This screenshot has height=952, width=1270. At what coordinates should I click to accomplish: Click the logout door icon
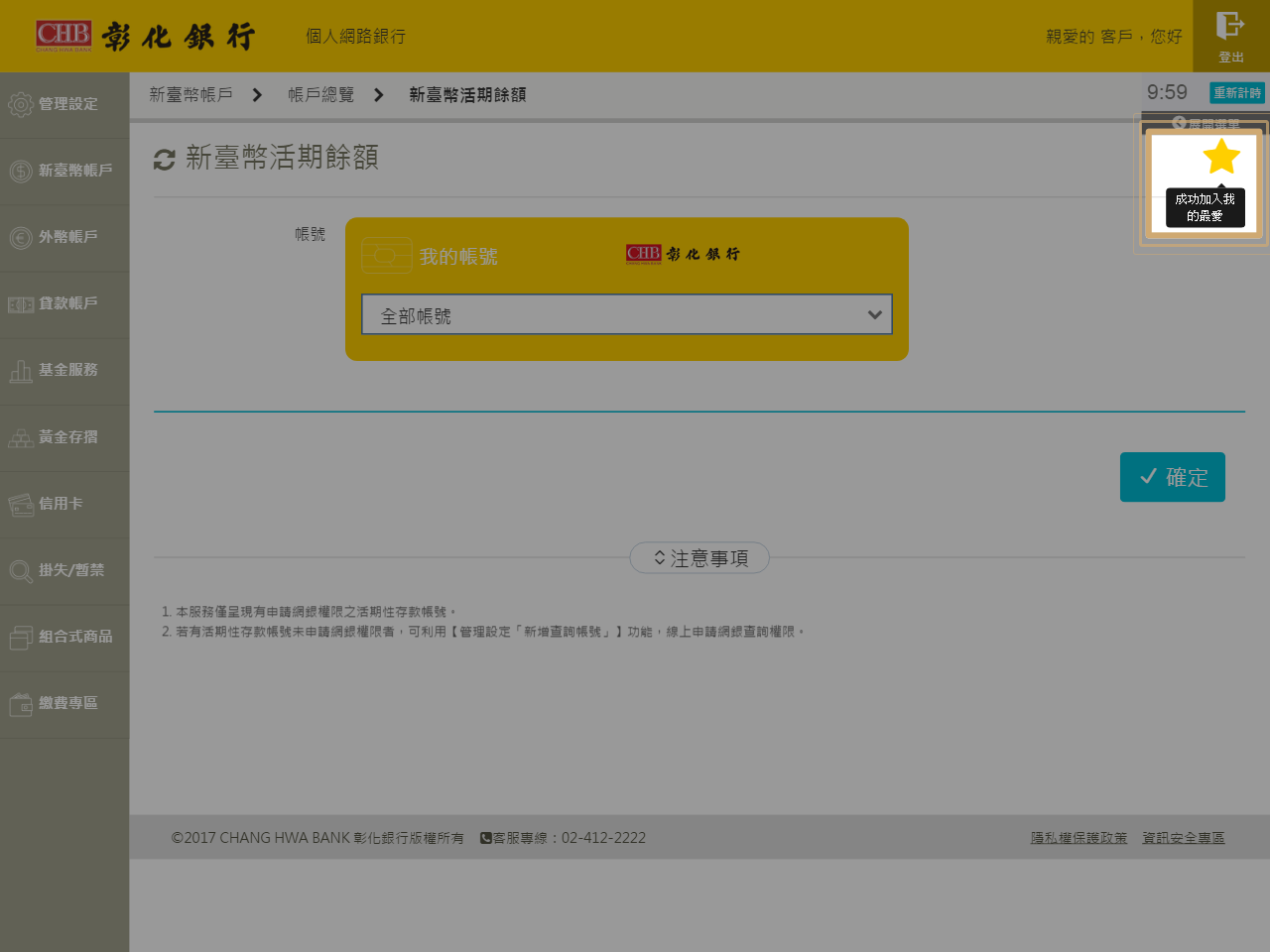1230,26
